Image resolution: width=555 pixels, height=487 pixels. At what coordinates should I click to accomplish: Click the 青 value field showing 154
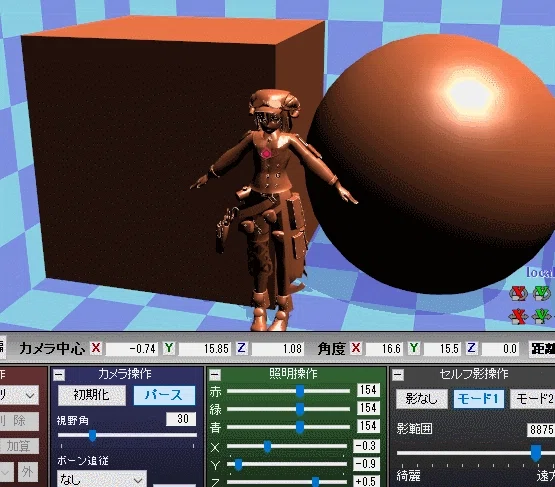click(368, 426)
